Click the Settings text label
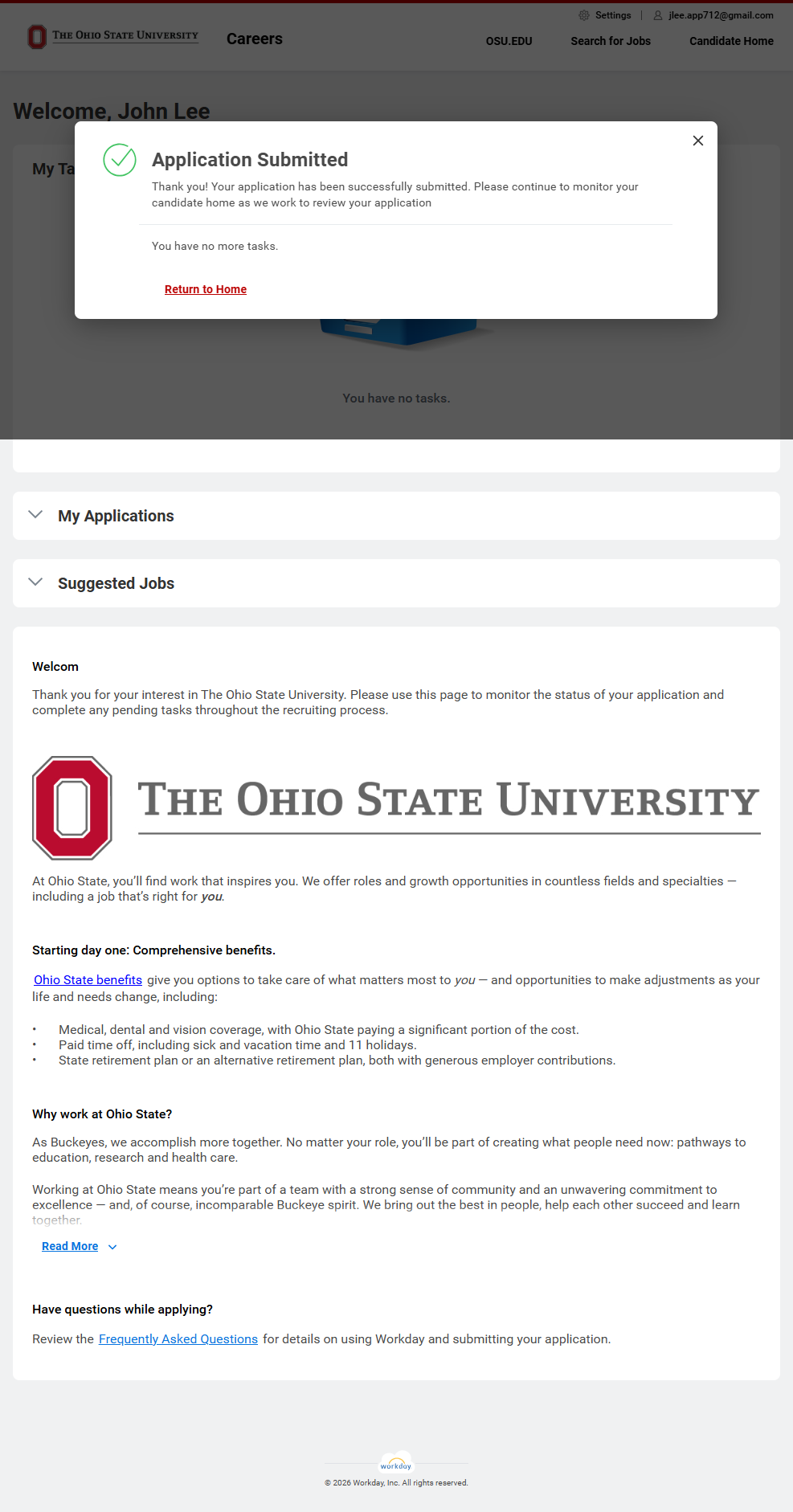 [x=613, y=15]
